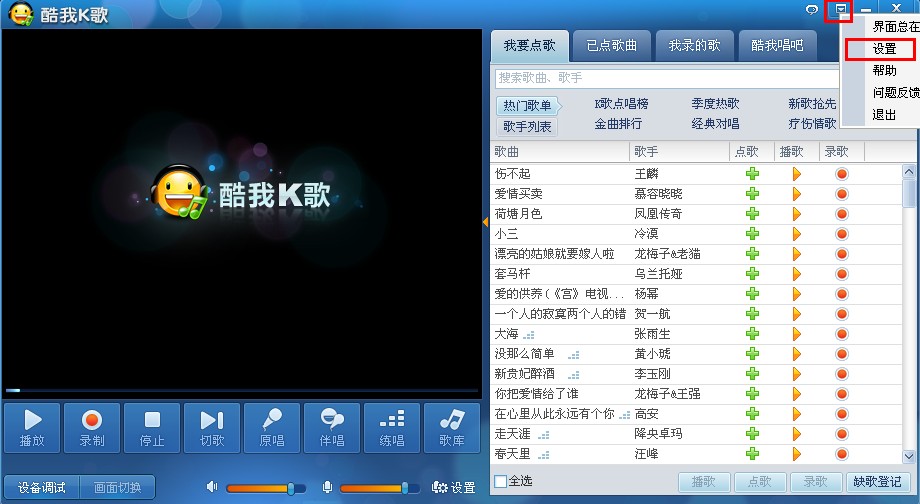Mute the speaker volume icon

(x=212, y=487)
